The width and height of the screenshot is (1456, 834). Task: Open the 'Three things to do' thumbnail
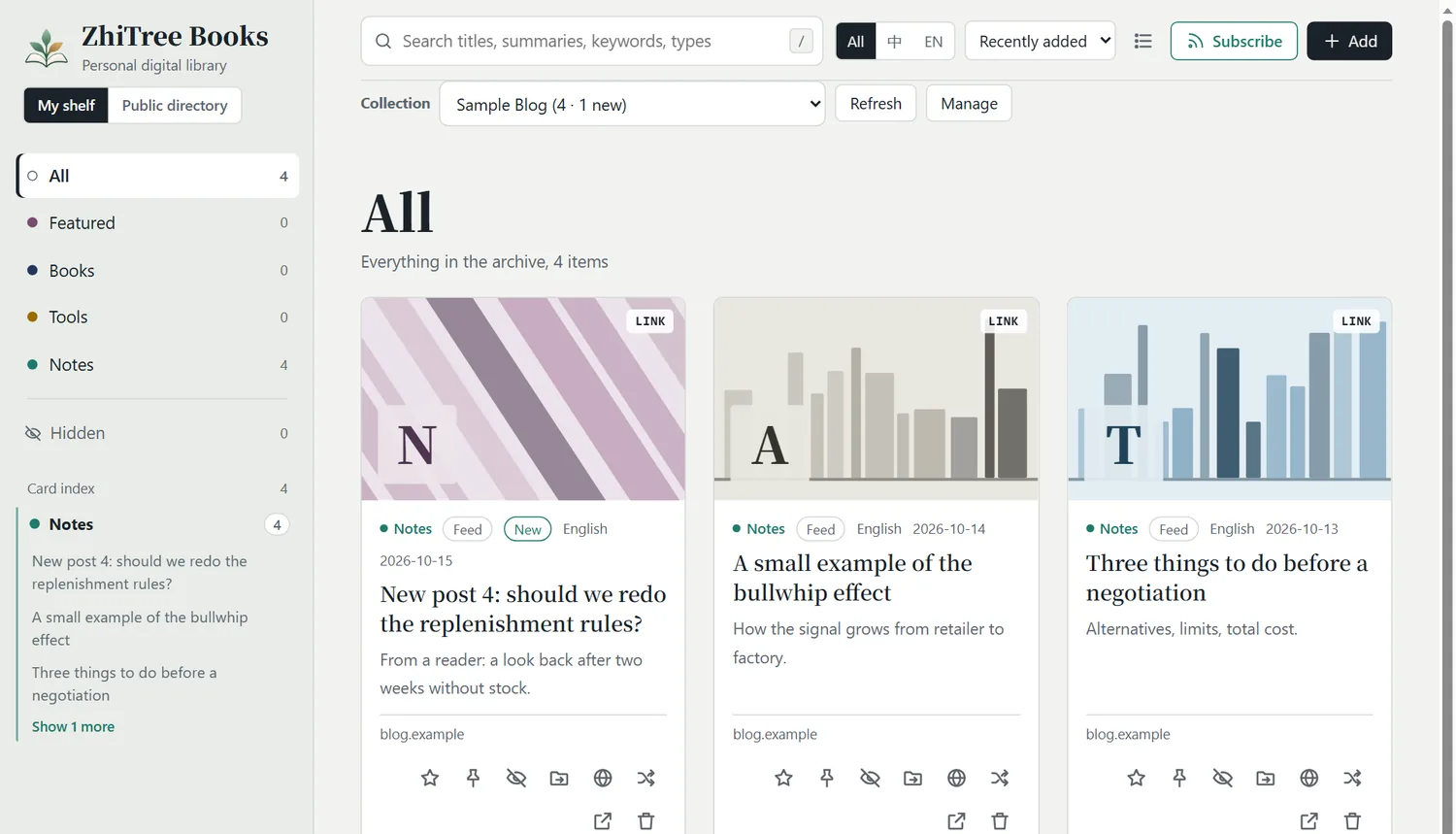pos(1229,399)
